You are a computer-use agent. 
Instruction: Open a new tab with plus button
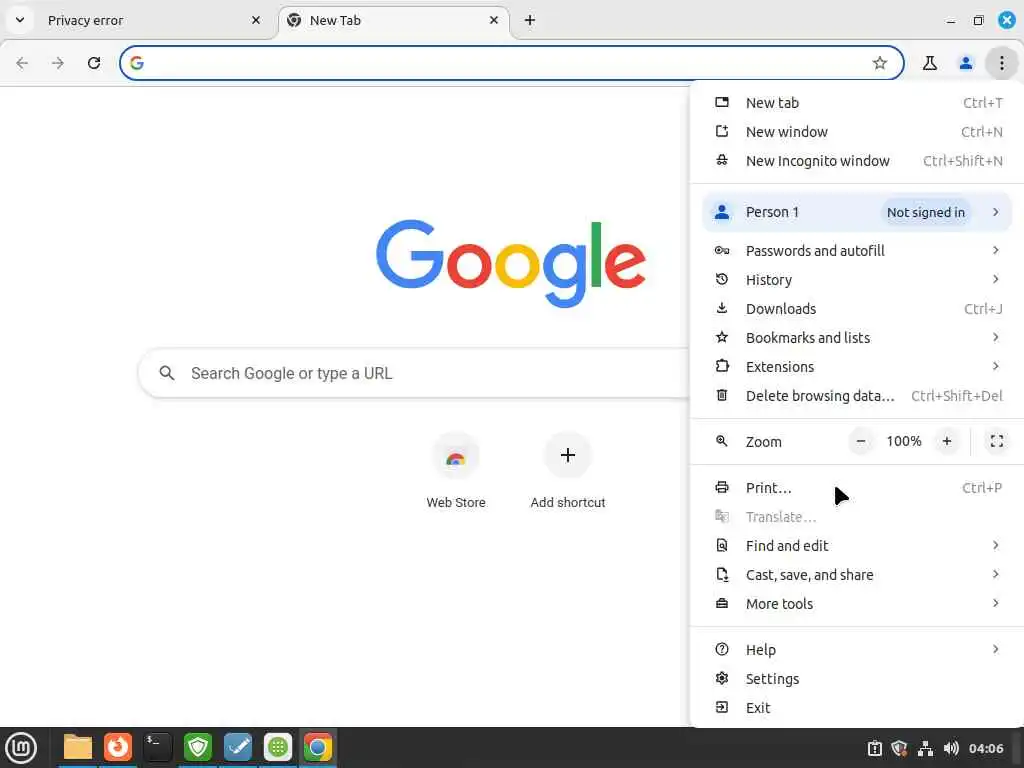(x=530, y=20)
